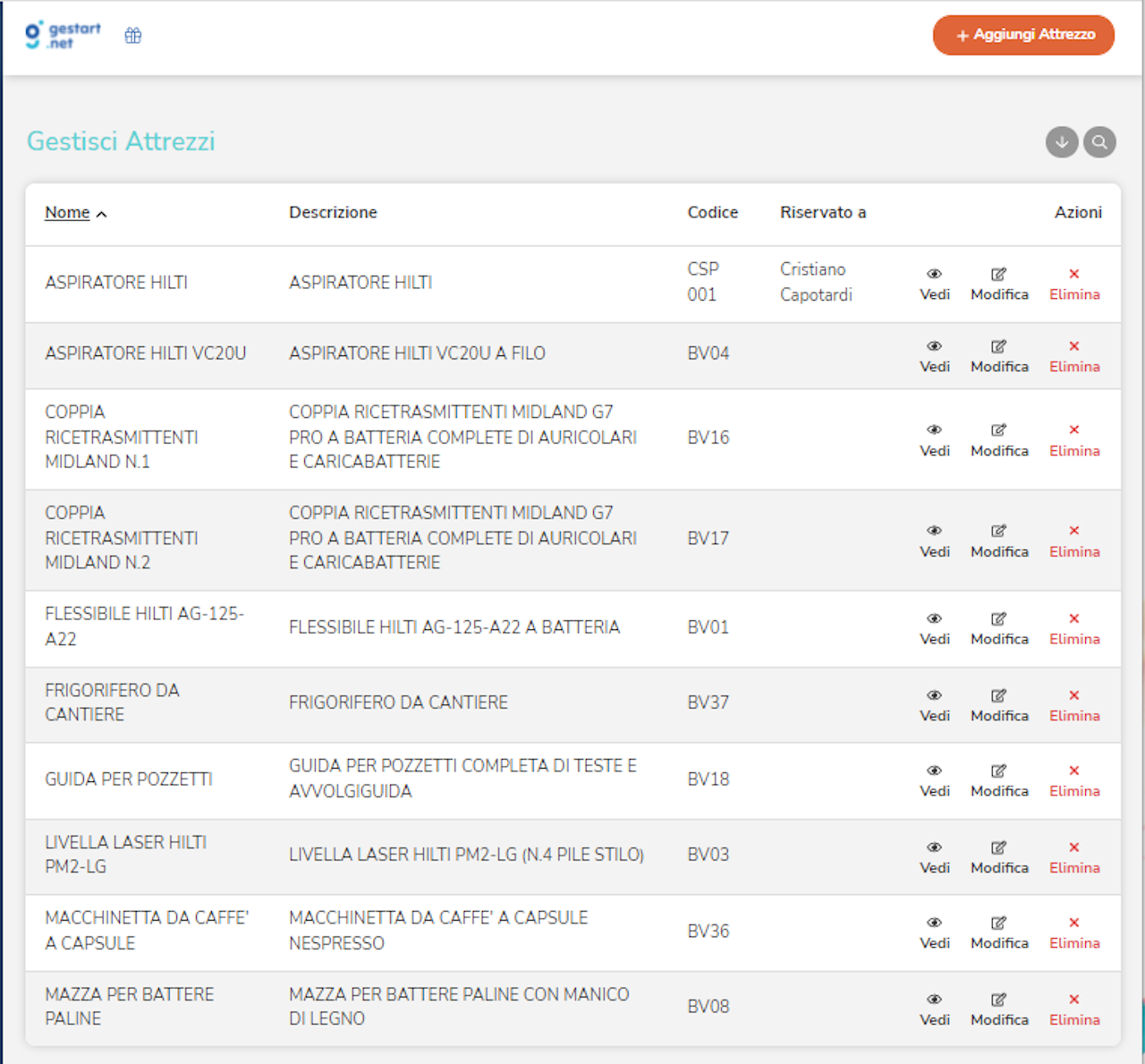This screenshot has width=1145, height=1064.
Task: Delete MACCHINETTA DA CAFFE' entry
Action: click(x=1074, y=932)
